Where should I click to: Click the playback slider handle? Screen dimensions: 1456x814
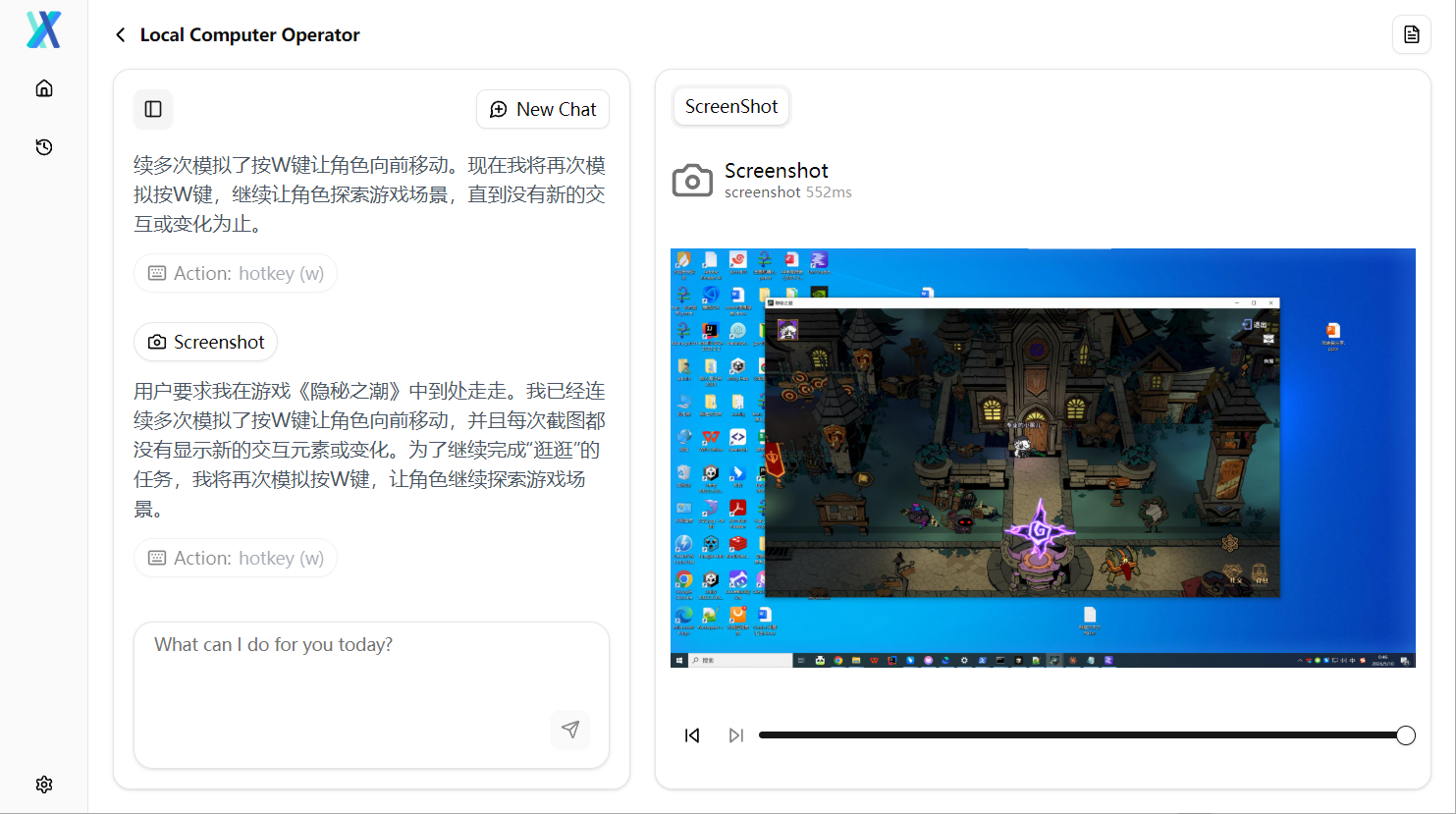tap(1406, 735)
